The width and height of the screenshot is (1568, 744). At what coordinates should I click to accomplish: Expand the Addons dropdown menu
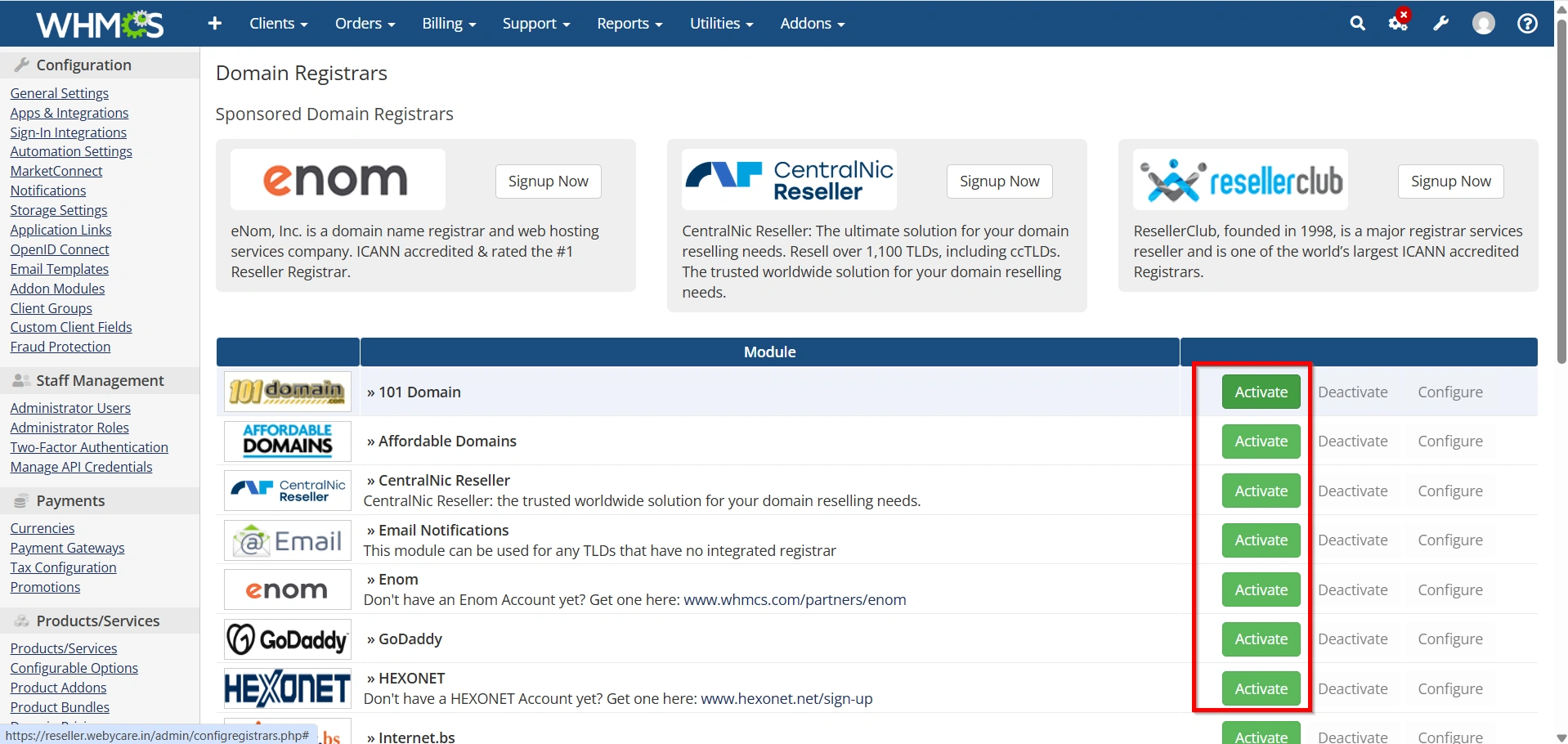point(813,24)
